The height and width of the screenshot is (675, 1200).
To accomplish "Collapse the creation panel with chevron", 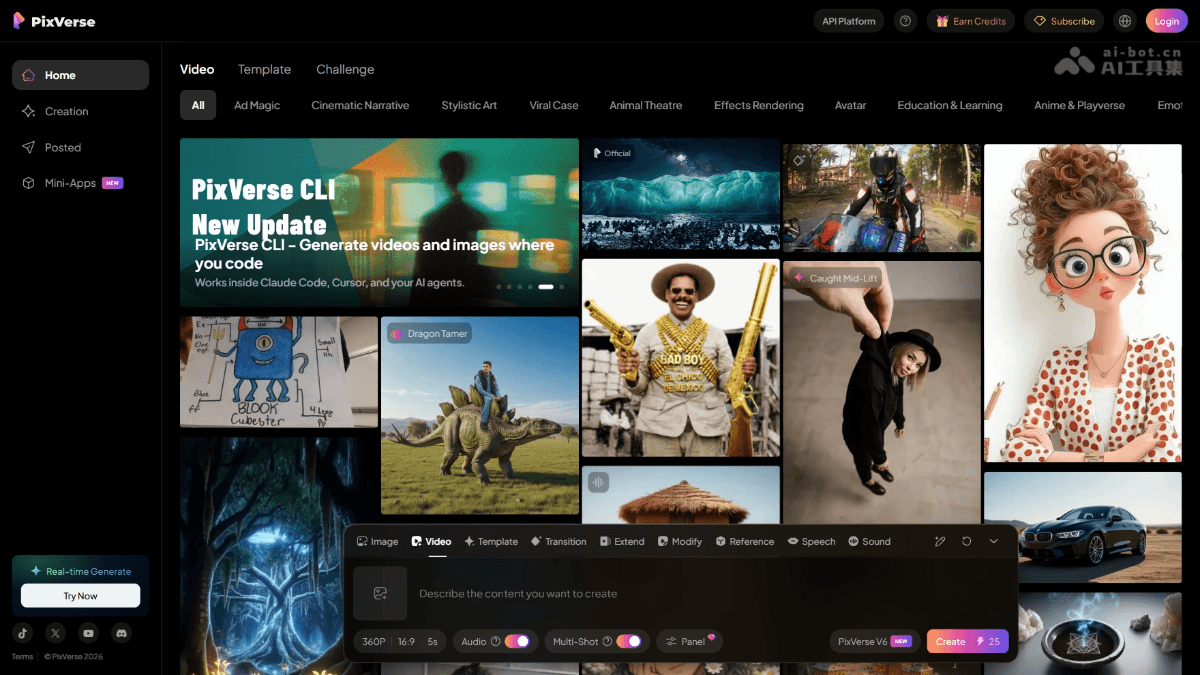I will [993, 541].
